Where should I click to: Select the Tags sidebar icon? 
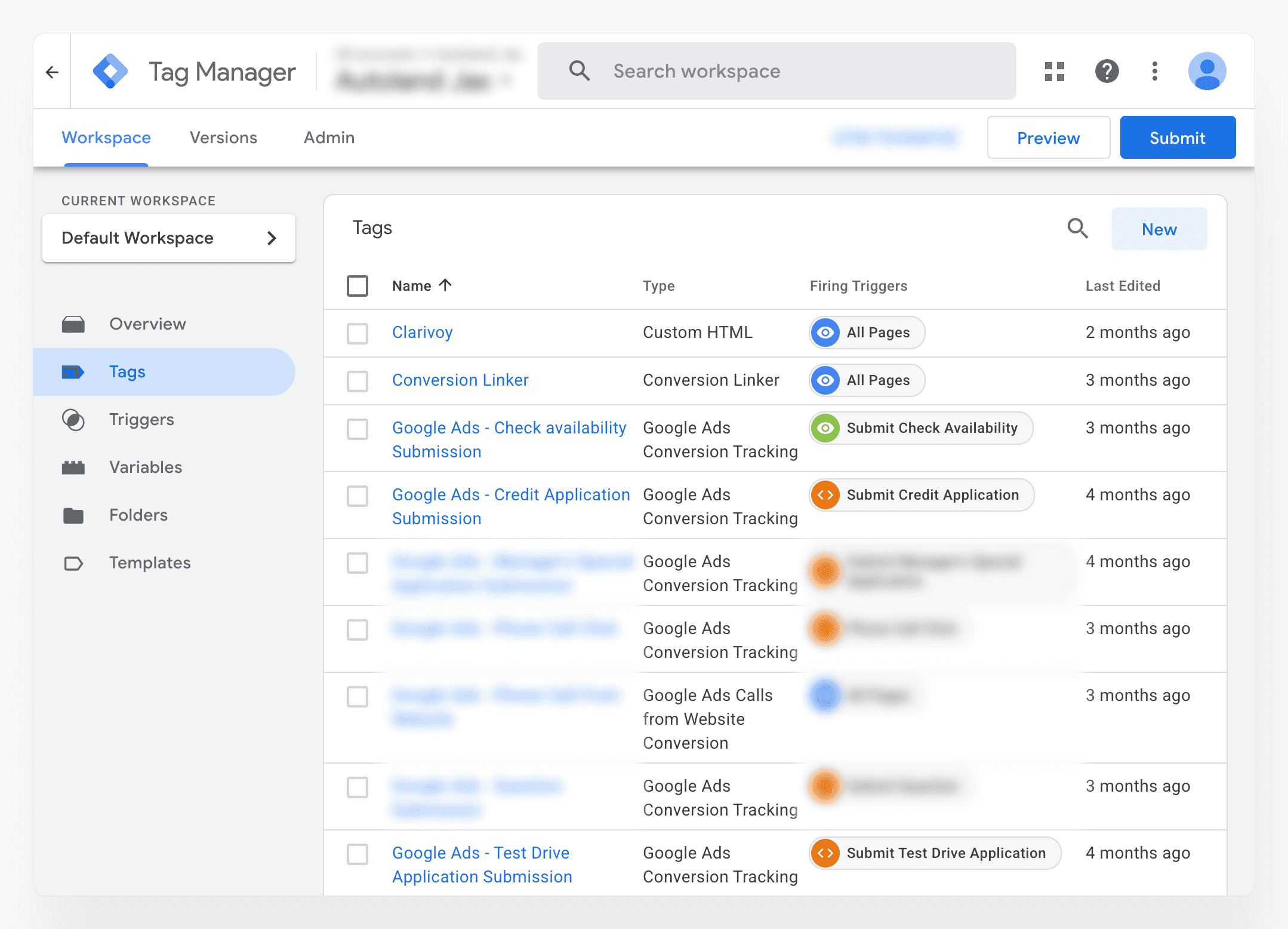tap(73, 371)
